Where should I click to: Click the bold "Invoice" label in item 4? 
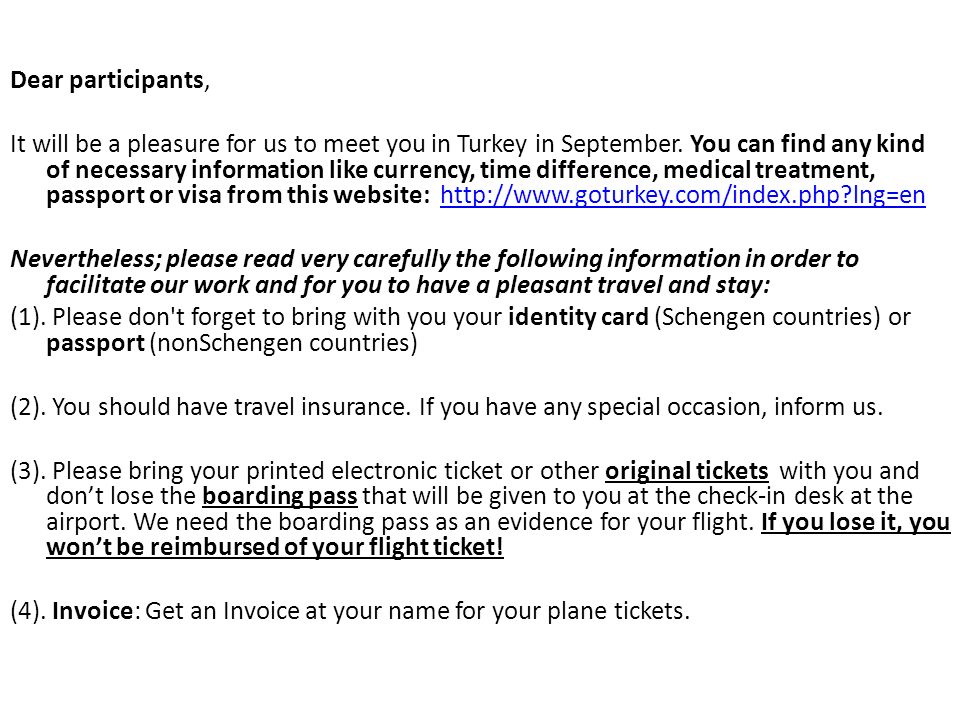tap(92, 611)
